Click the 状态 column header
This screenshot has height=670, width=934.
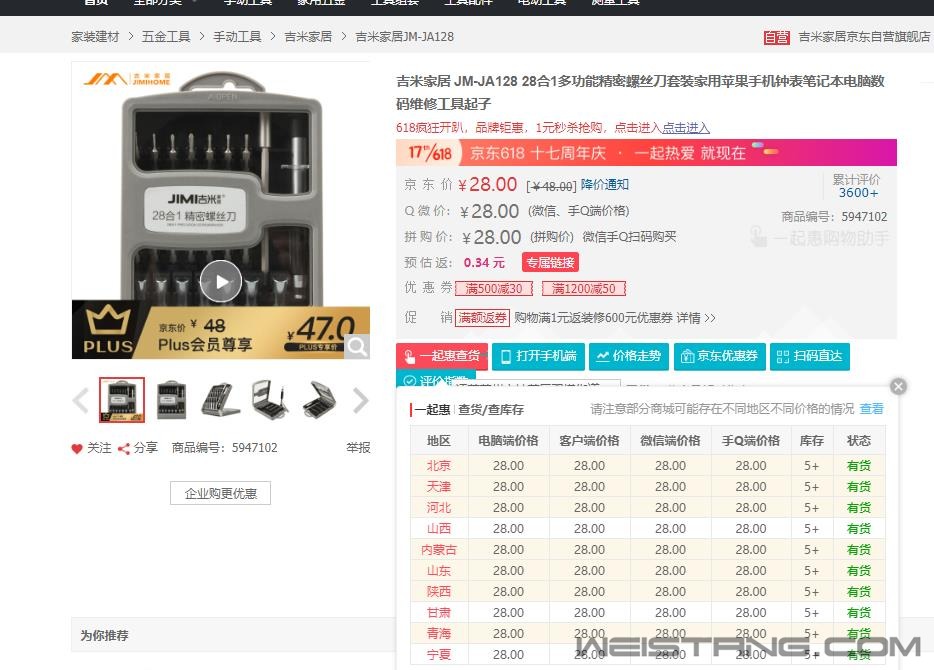click(x=859, y=441)
